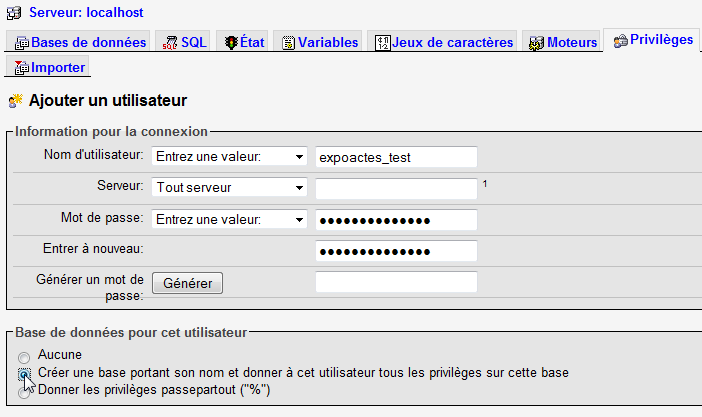Click the Bases de données tab icon
The image size is (702, 417).
[x=21, y=43]
